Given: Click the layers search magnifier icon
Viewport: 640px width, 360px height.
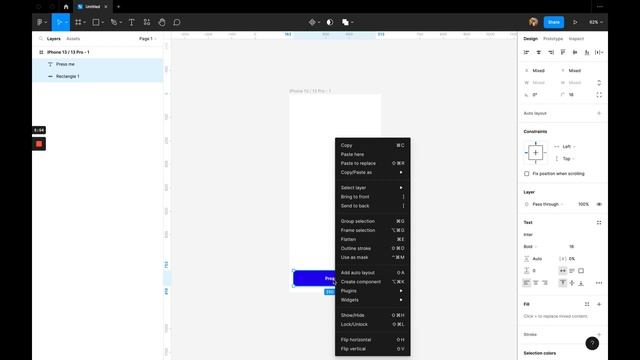Looking at the screenshot, I should coord(41,39).
